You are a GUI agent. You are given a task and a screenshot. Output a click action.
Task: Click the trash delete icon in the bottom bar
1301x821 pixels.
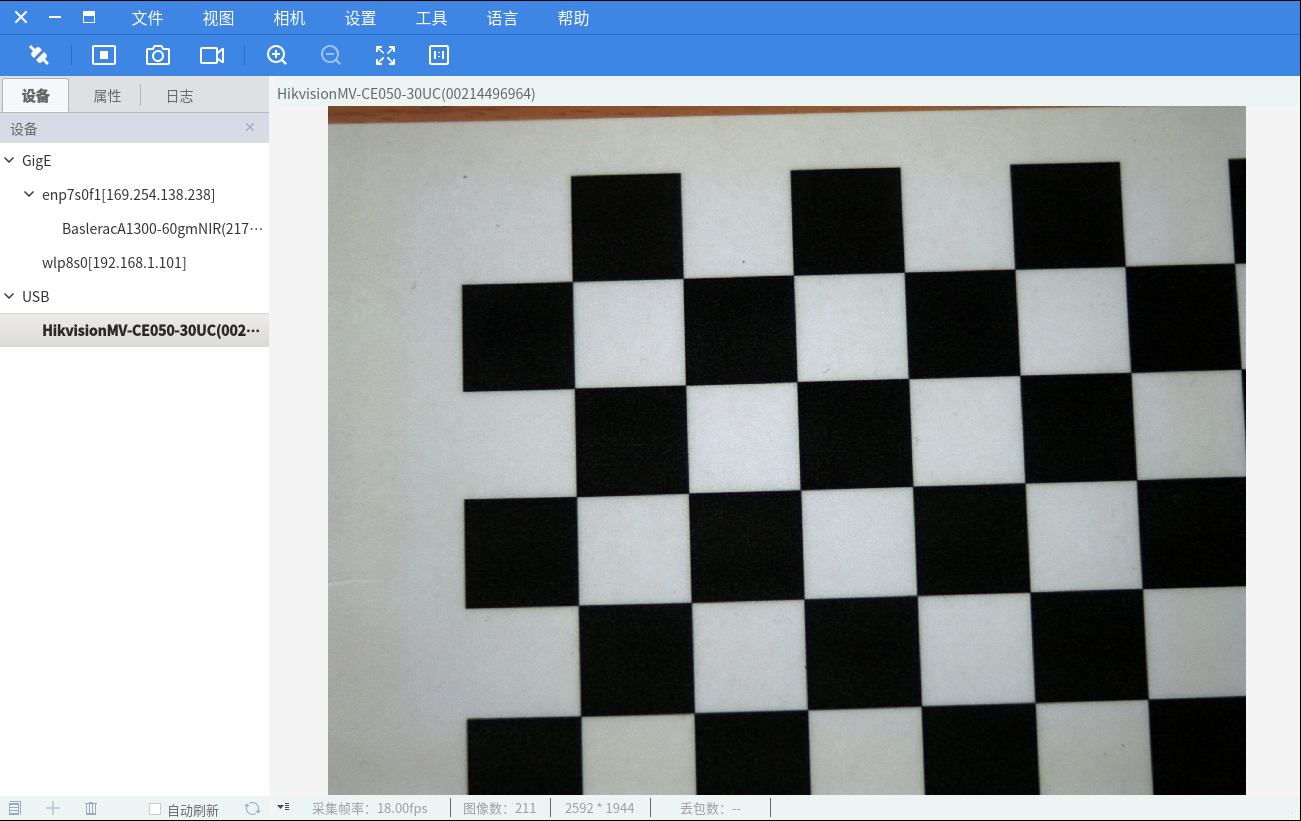[91, 808]
